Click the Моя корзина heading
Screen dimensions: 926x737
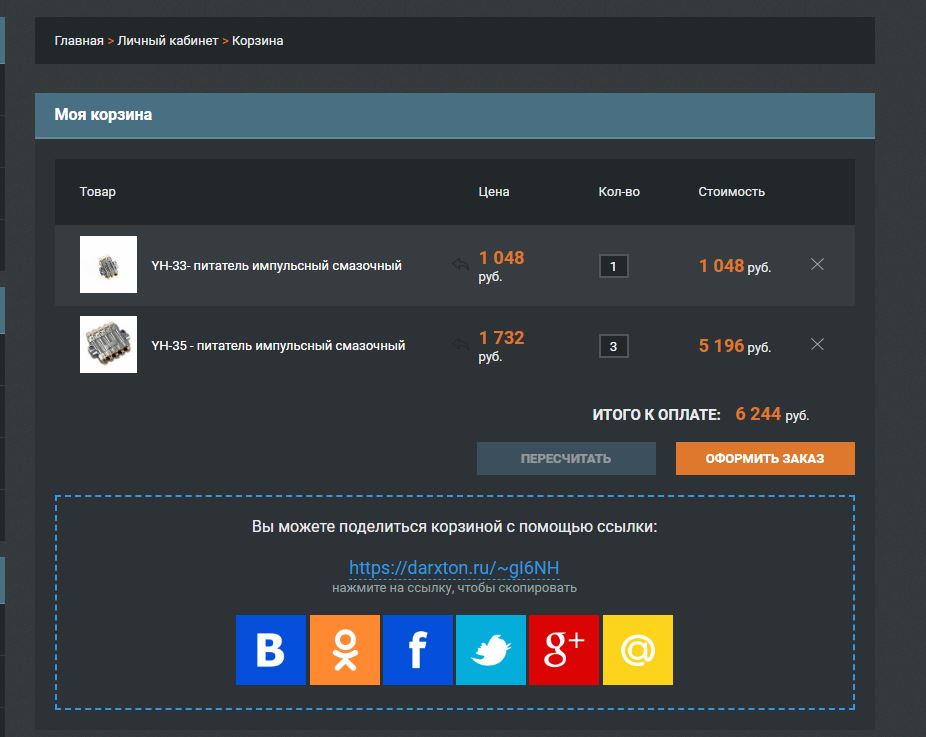coord(103,115)
